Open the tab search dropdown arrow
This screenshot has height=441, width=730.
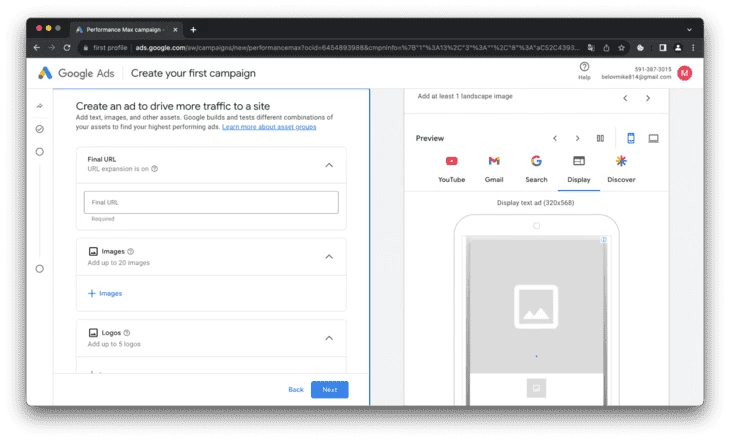click(x=689, y=29)
